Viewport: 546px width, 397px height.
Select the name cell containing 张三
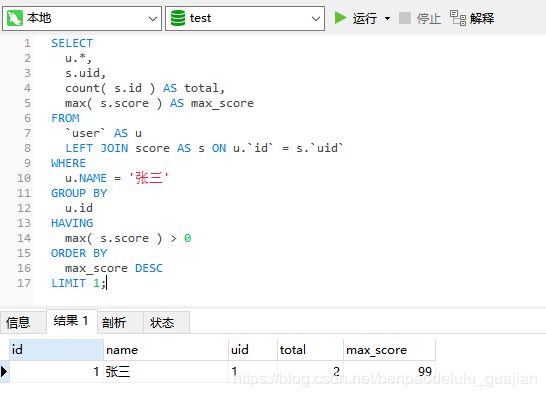pyautogui.click(x=166, y=372)
